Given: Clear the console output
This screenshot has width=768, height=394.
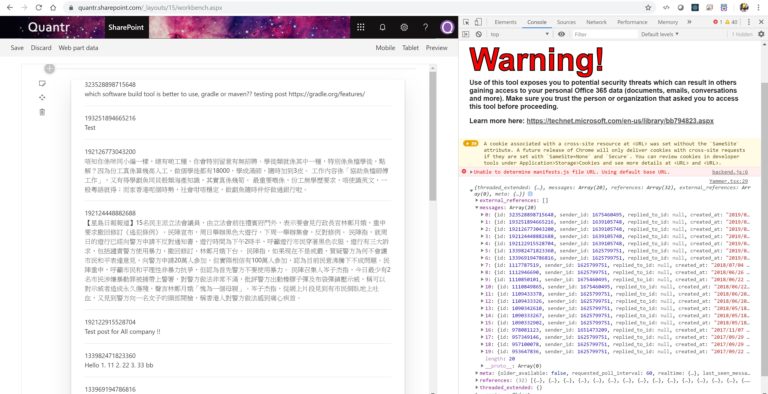Looking at the screenshot, I should click(478, 34).
